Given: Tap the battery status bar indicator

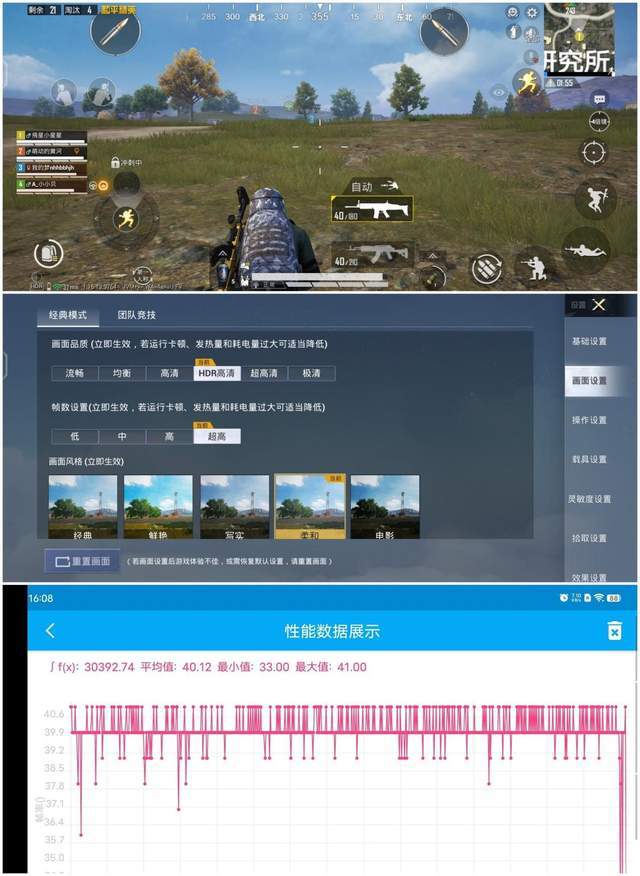Looking at the screenshot, I should coord(614,598).
